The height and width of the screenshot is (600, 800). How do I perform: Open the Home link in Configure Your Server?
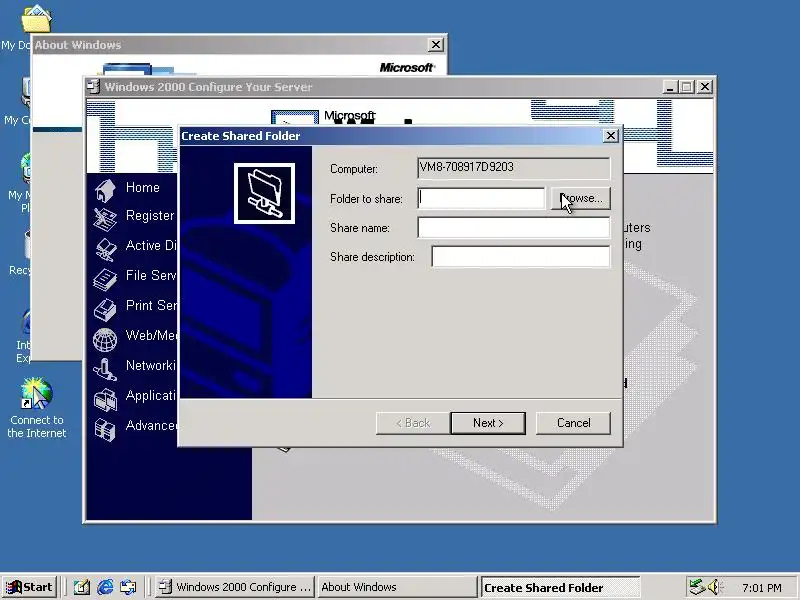143,187
